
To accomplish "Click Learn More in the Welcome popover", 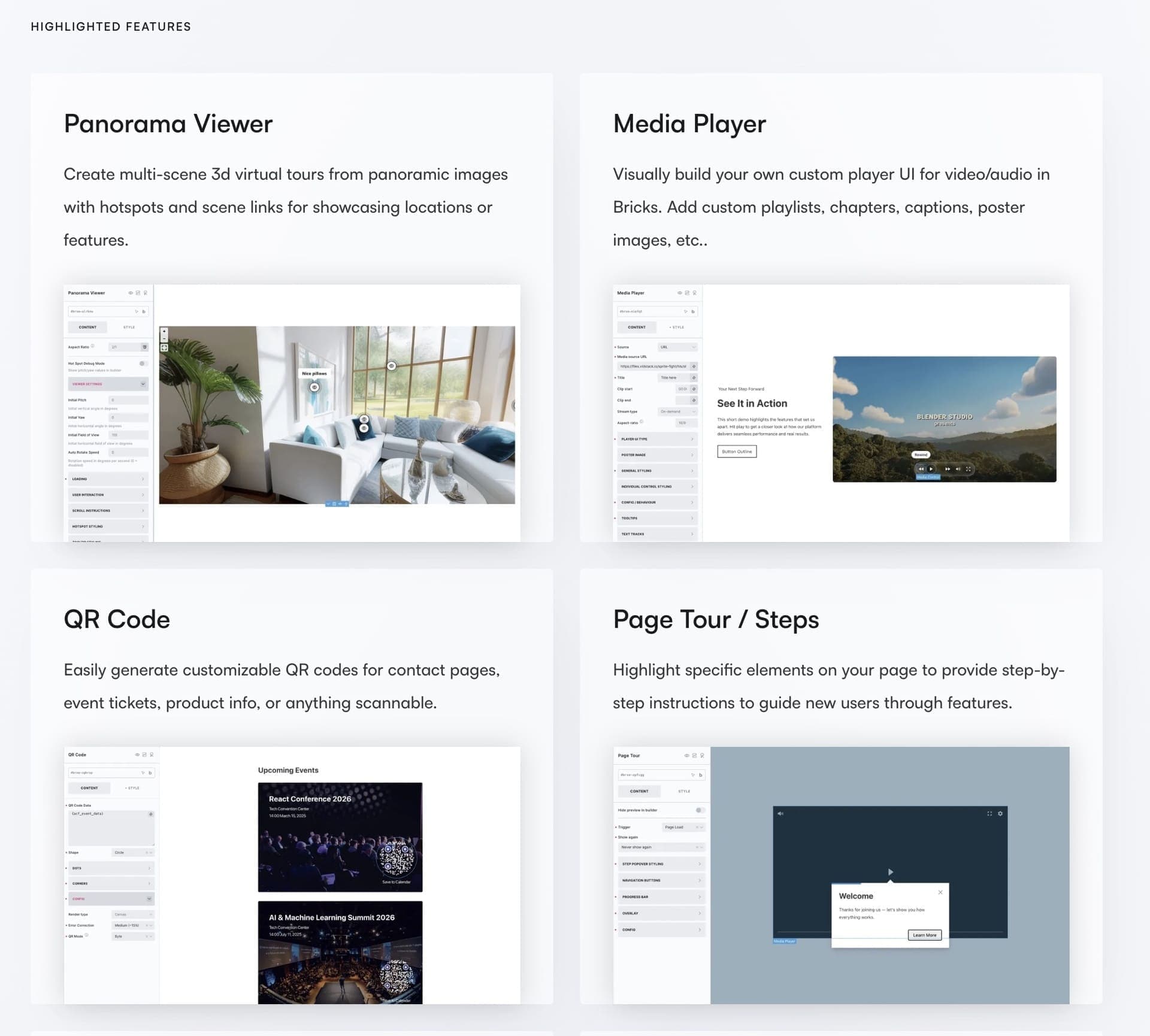I will (925, 935).
